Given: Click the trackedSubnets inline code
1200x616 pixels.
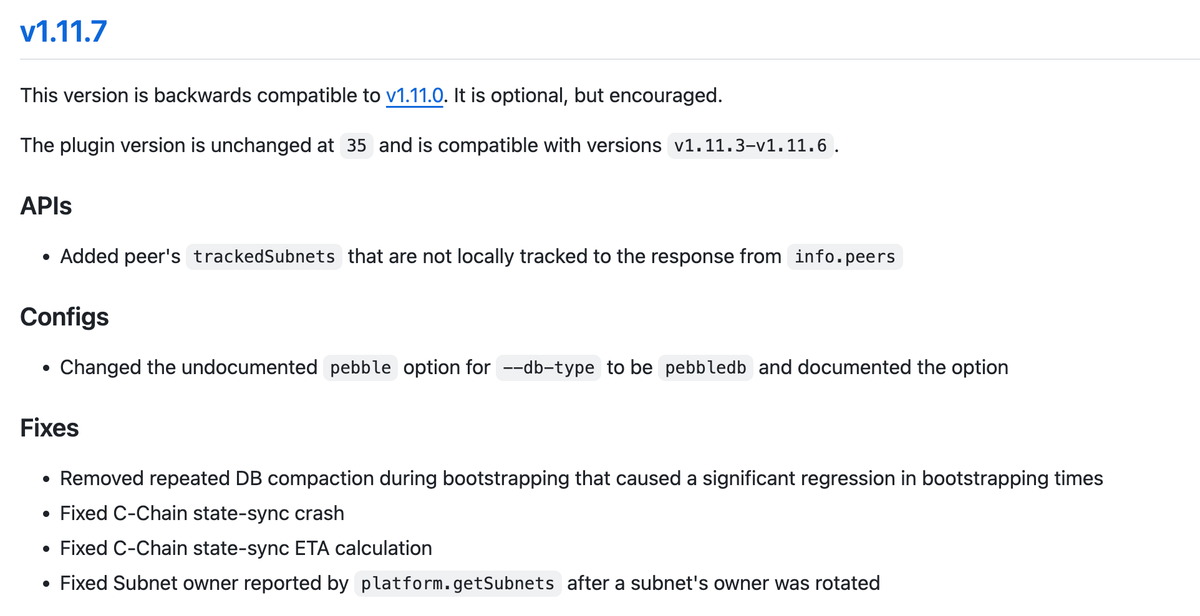Looking at the screenshot, I should (x=264, y=257).
